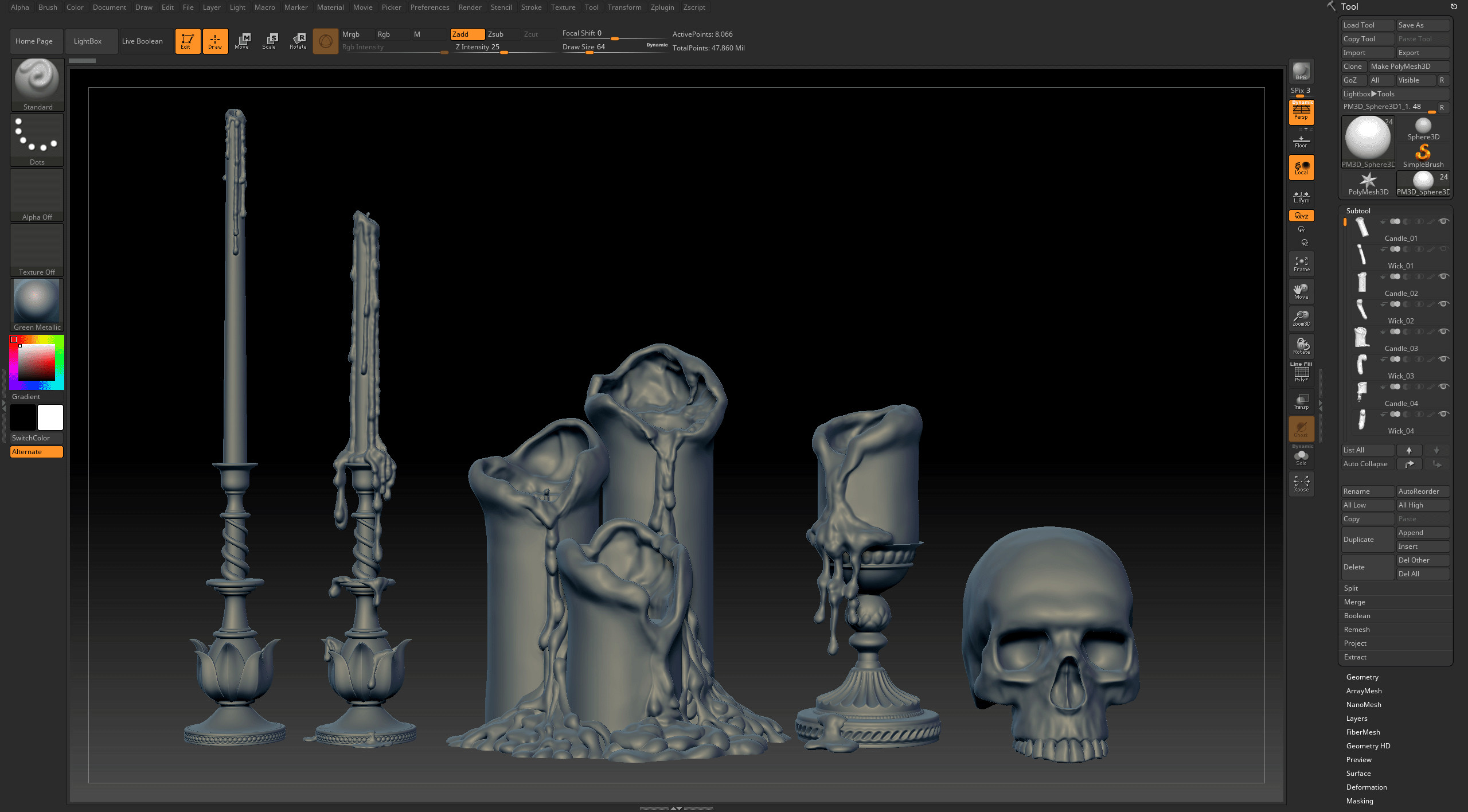The width and height of the screenshot is (1468, 812).
Task: Switch to the Move gizmo tool
Action: tap(242, 41)
